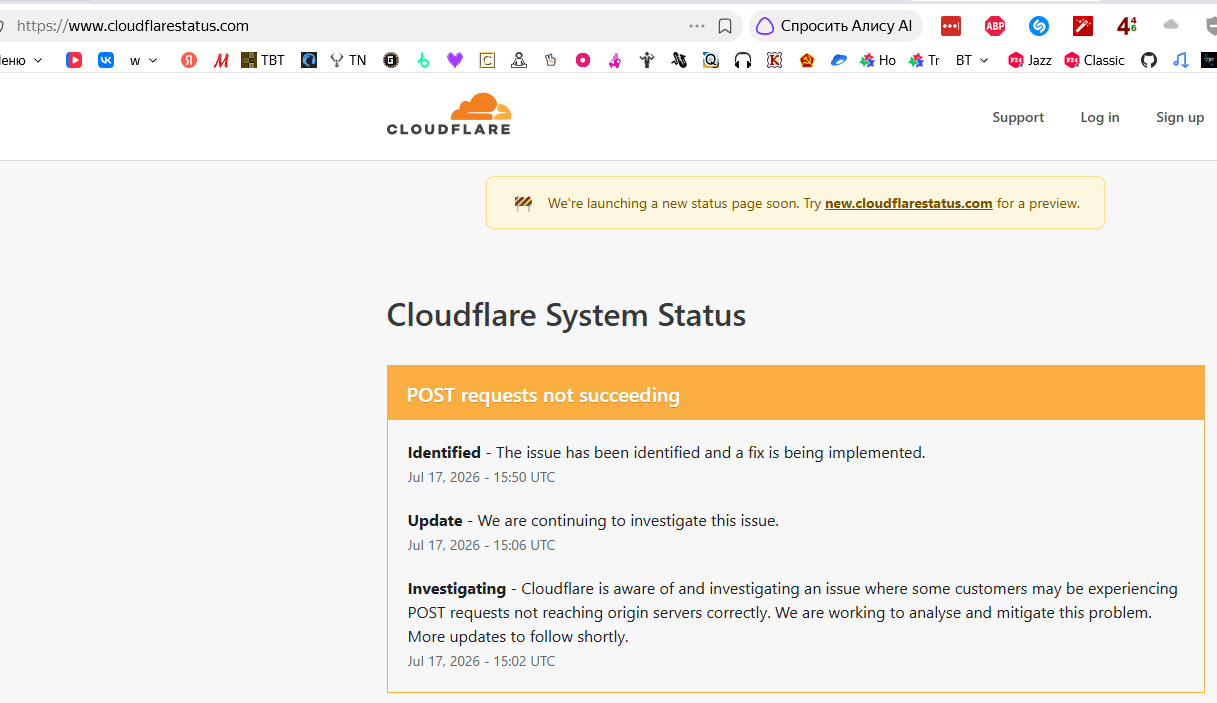Click the timestamp Jul 17, 2026 - 15:02 UTC

click(481, 661)
